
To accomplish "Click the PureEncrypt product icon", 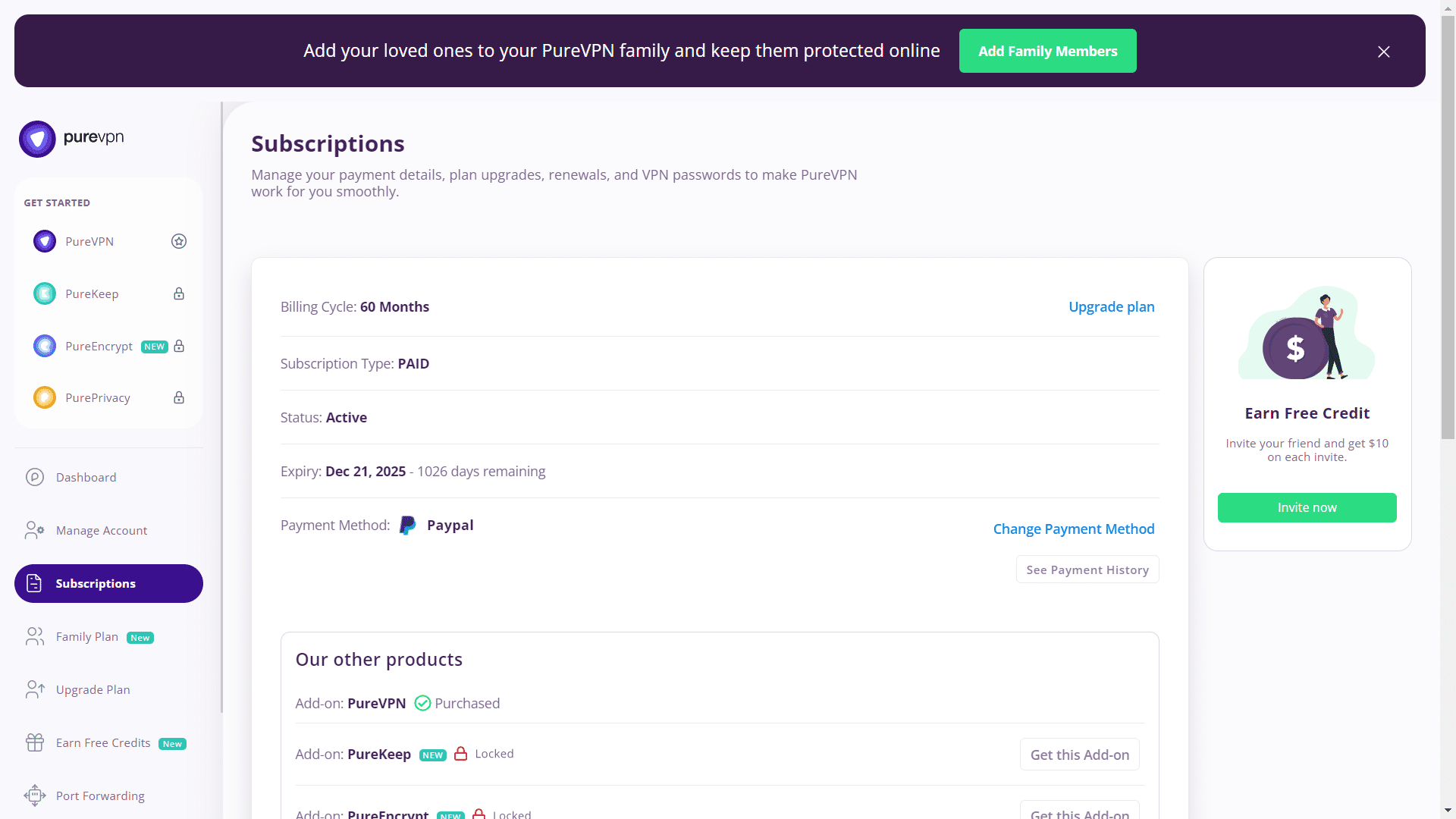I will click(45, 346).
